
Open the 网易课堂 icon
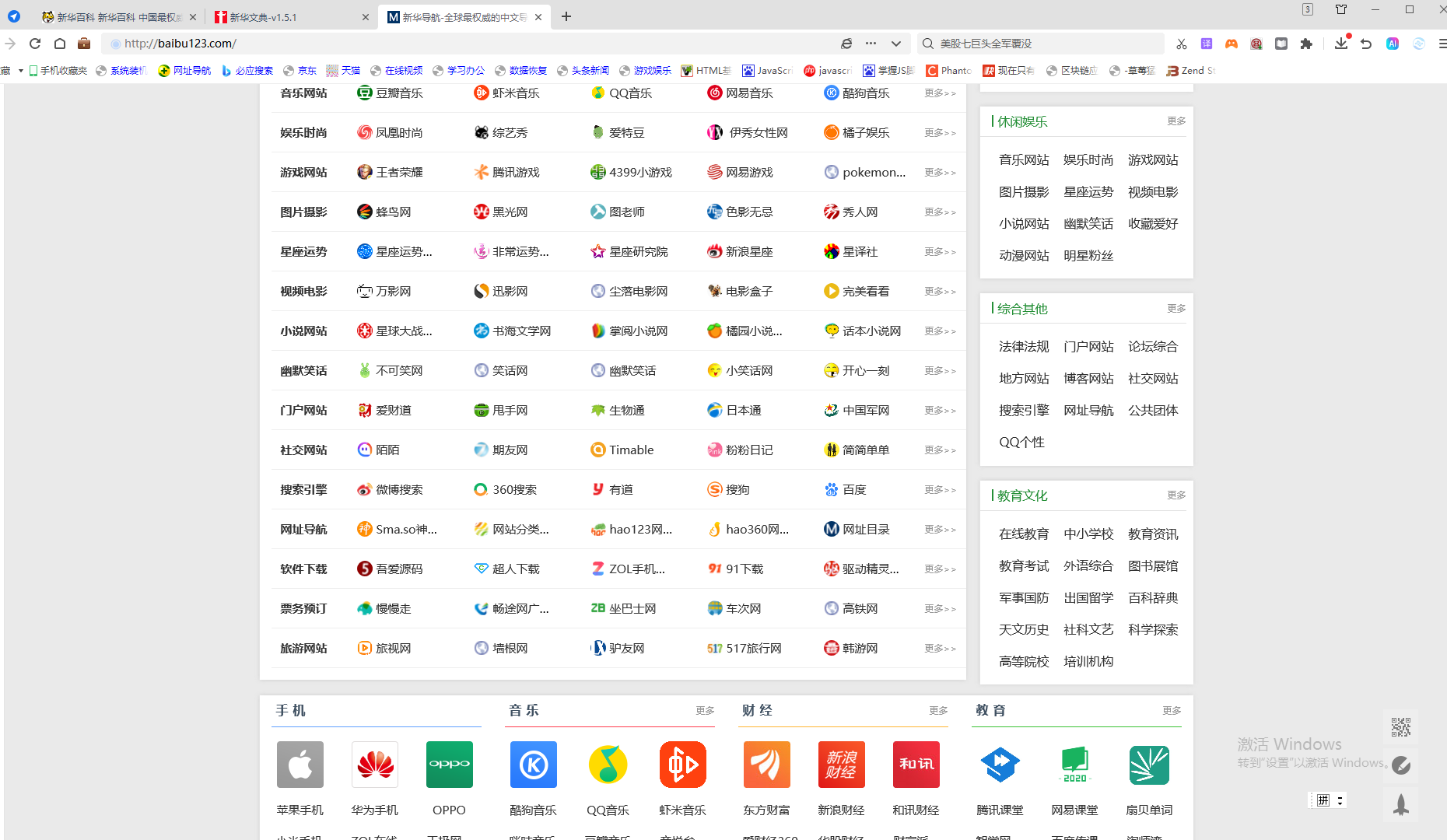1075,765
